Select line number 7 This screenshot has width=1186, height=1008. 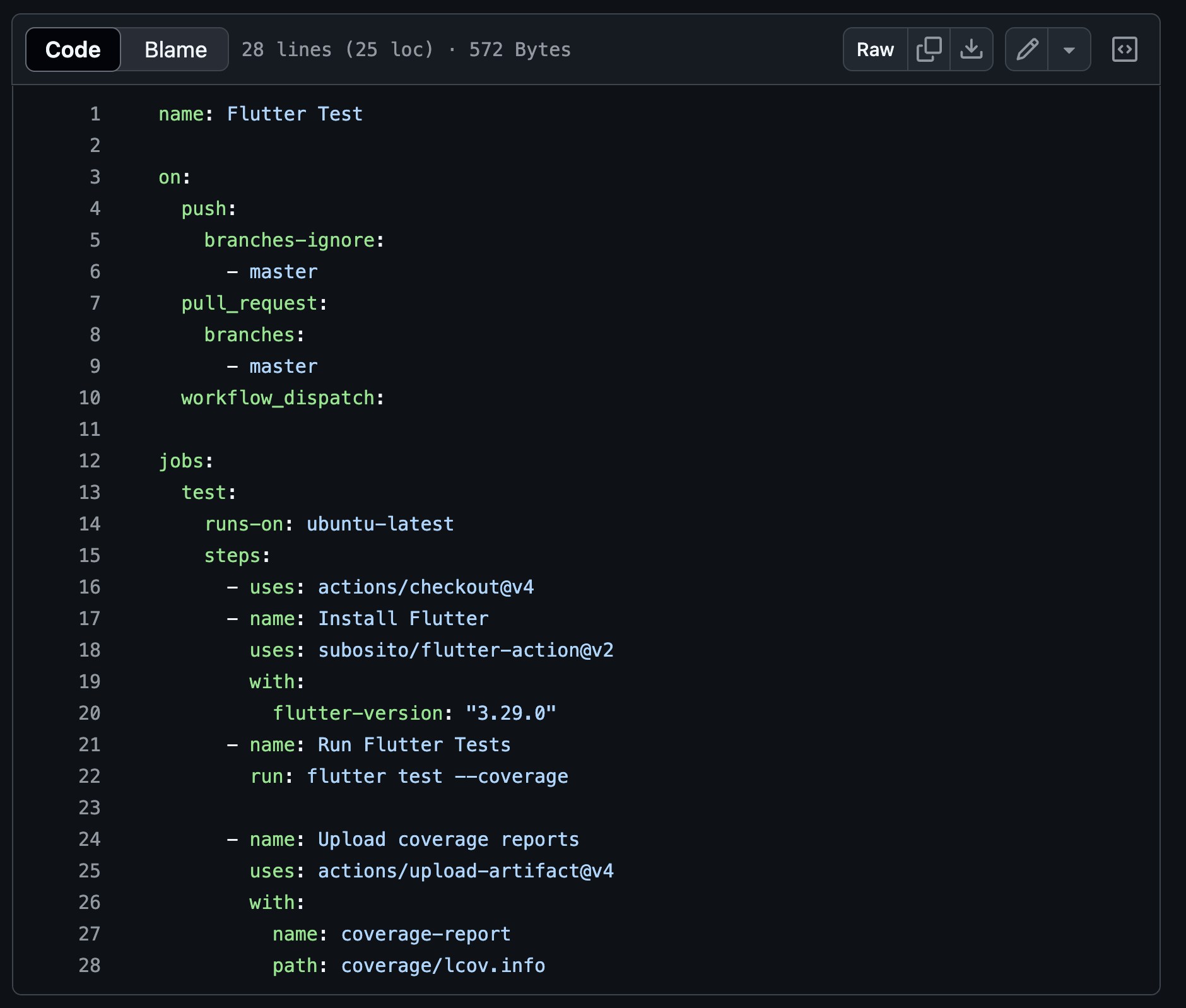point(95,303)
